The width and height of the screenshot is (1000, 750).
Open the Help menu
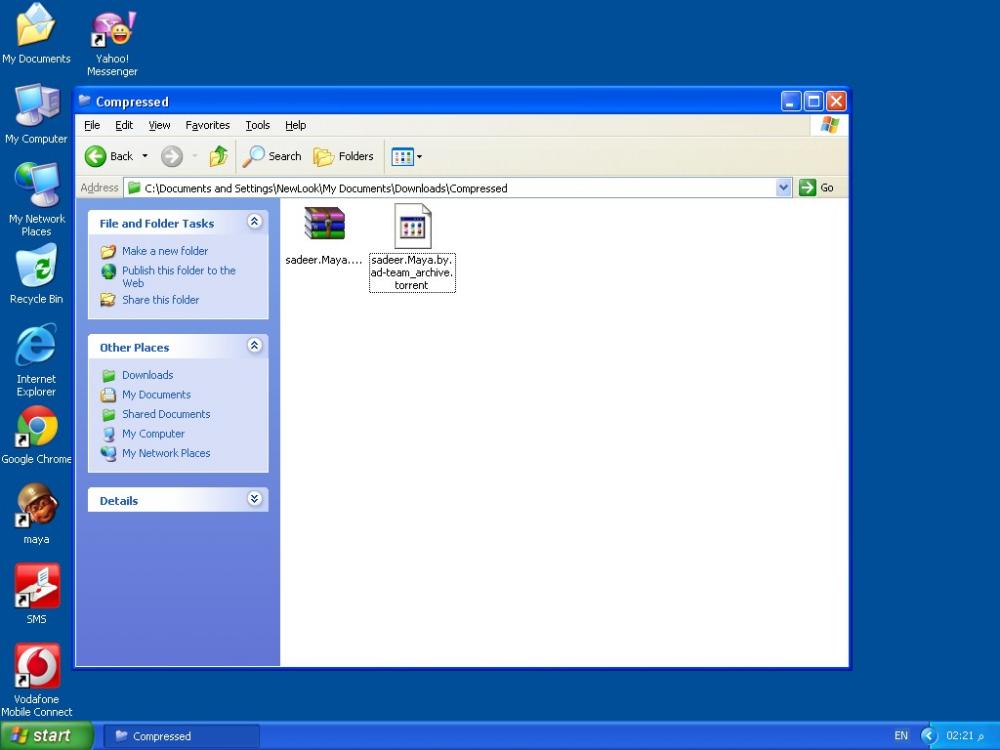(295, 125)
